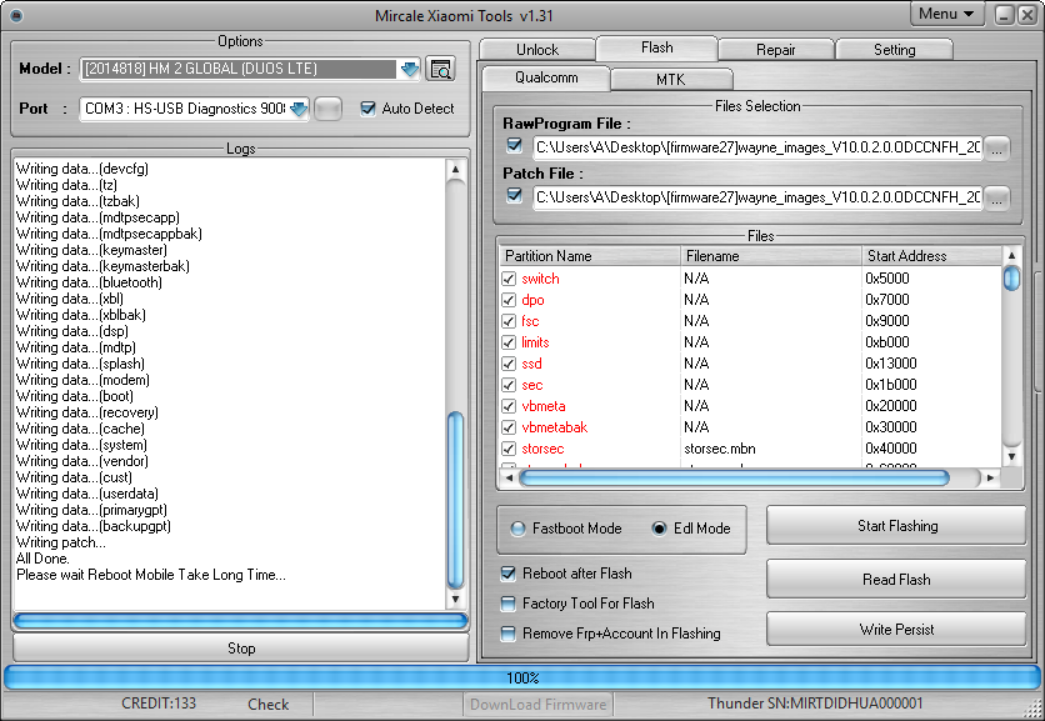Disable Reboot after Flash option
Viewport: 1045px width, 721px height.
click(x=508, y=573)
